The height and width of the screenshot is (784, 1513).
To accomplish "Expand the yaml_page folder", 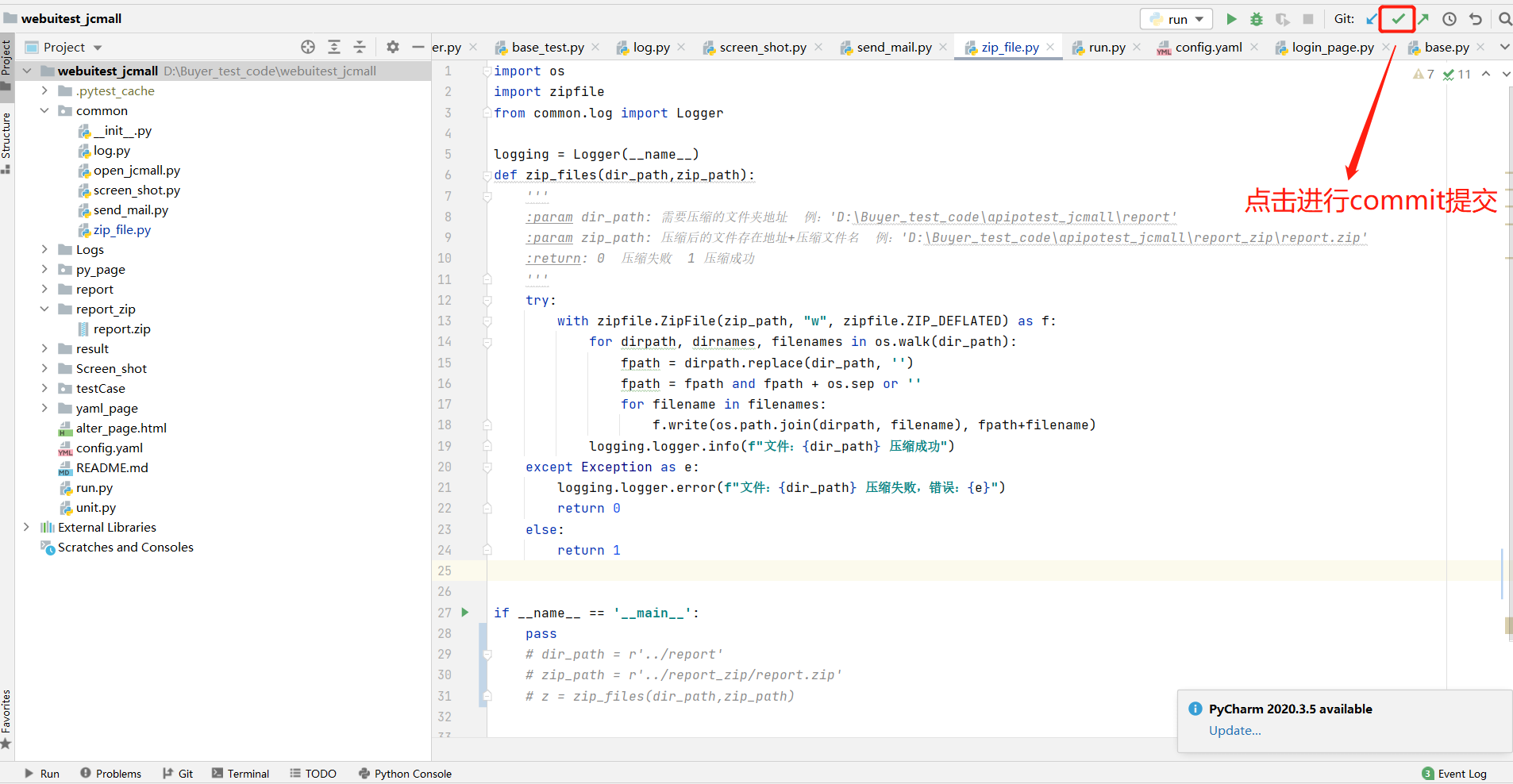I will tap(44, 408).
